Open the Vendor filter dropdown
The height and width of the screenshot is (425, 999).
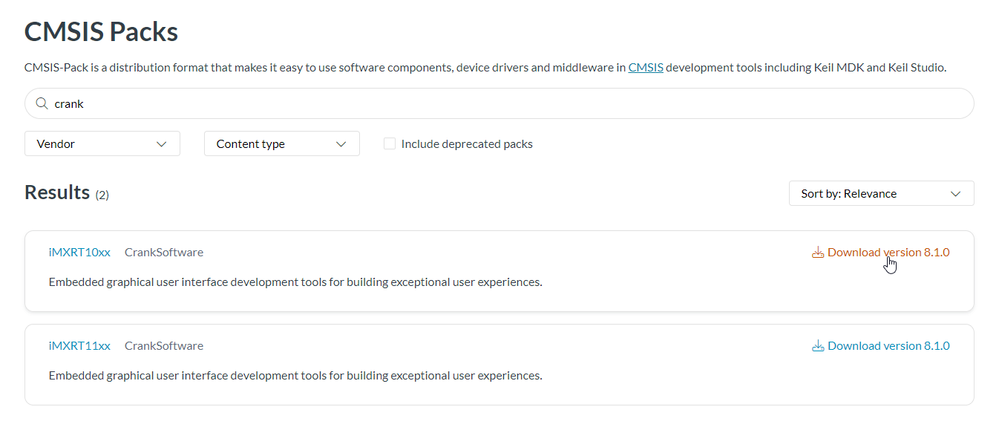coord(101,144)
